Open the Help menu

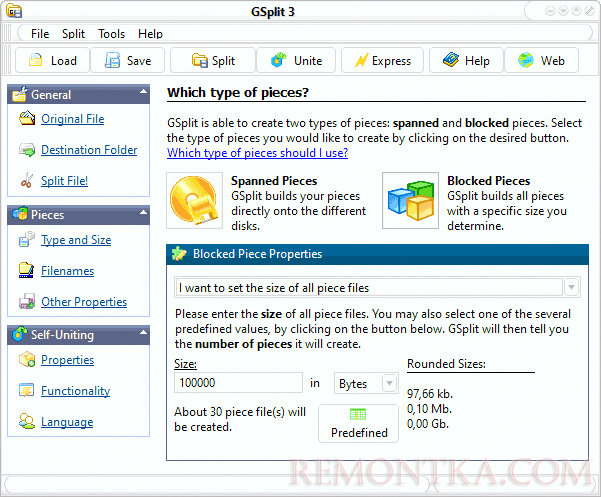coord(150,34)
